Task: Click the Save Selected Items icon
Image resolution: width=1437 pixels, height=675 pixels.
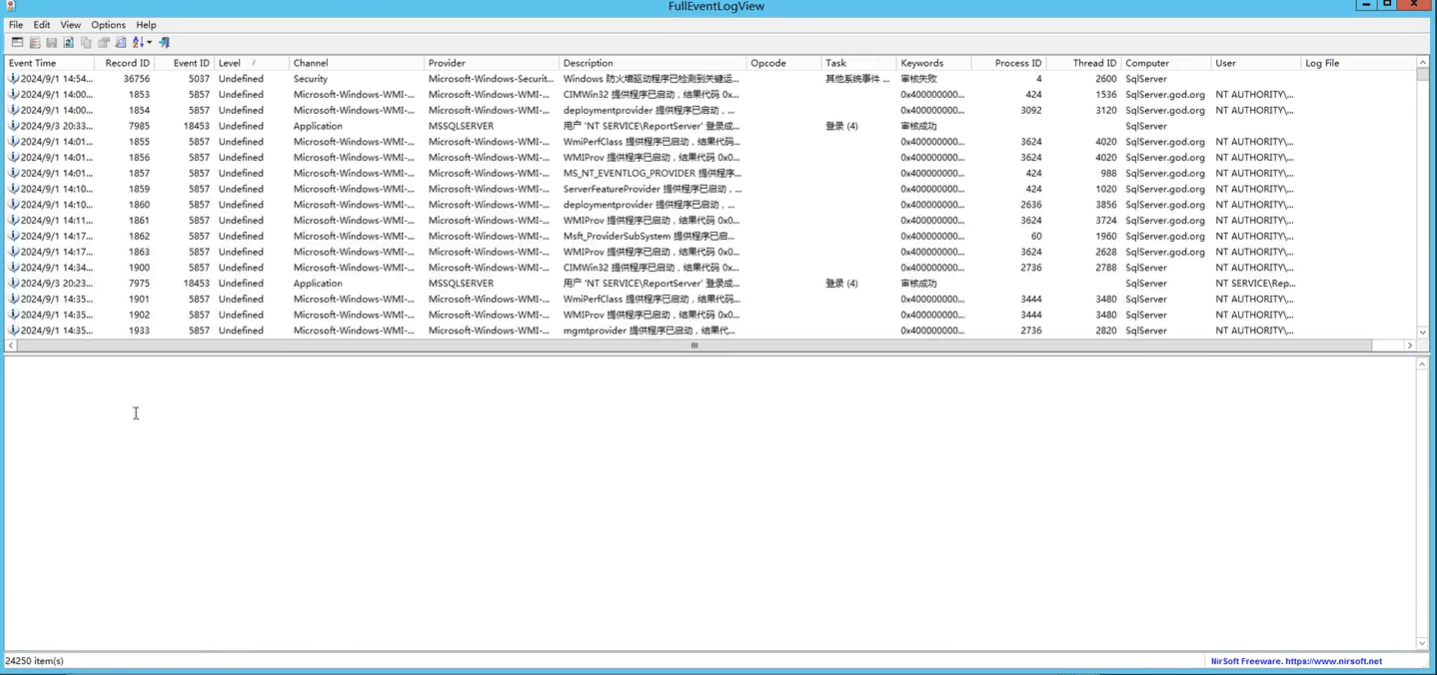Action: [52, 42]
